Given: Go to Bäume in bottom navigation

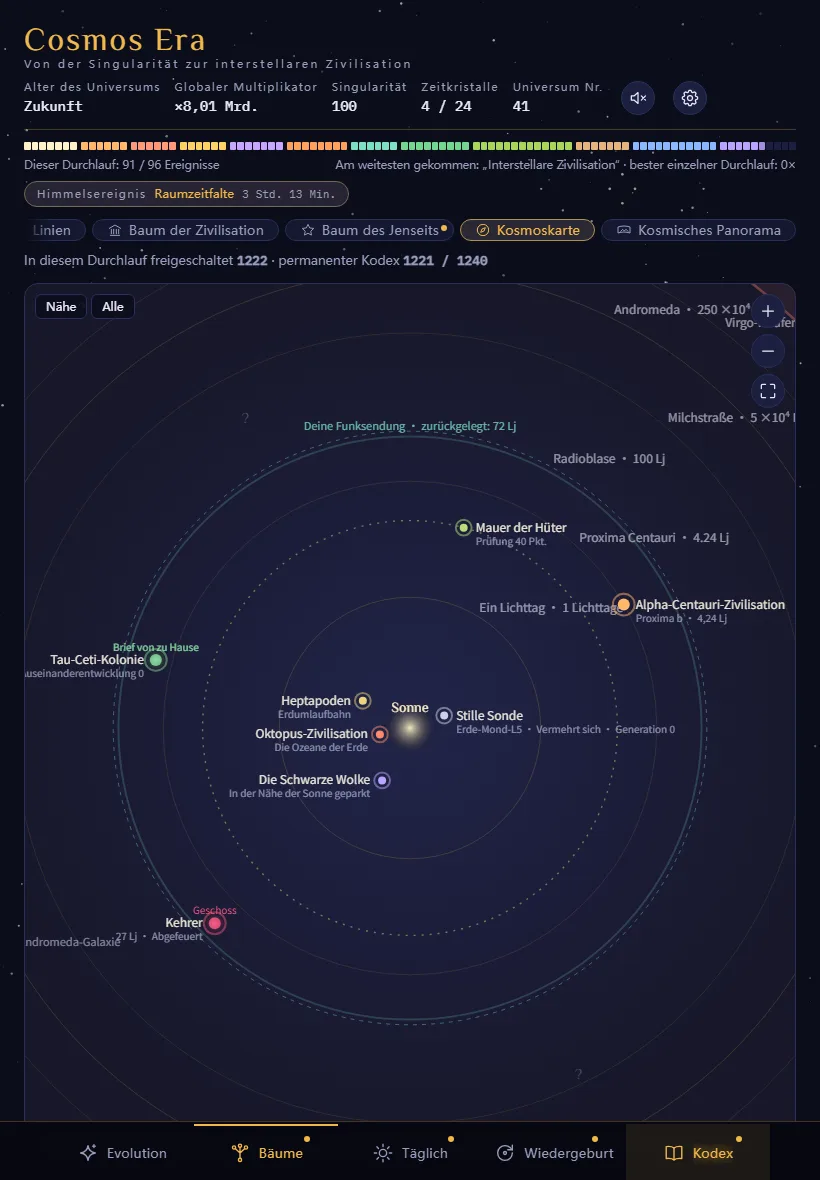Looking at the screenshot, I should coord(266,1152).
